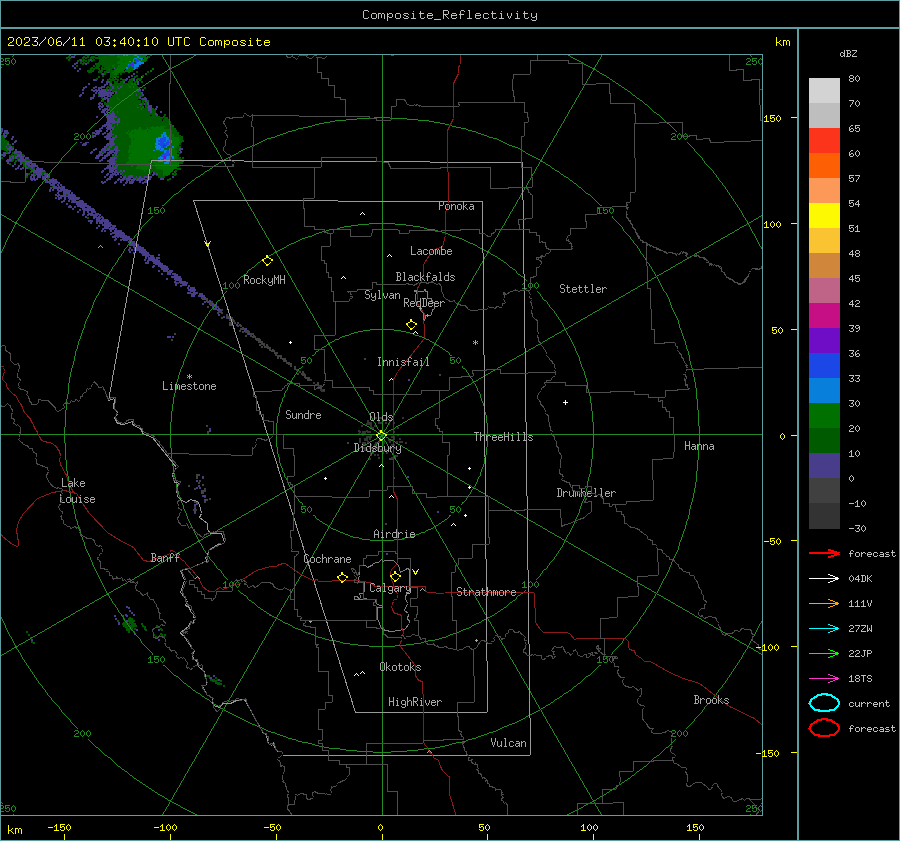Click the Composite_Reflectivity title
This screenshot has height=841, width=900.
pyautogui.click(x=449, y=15)
